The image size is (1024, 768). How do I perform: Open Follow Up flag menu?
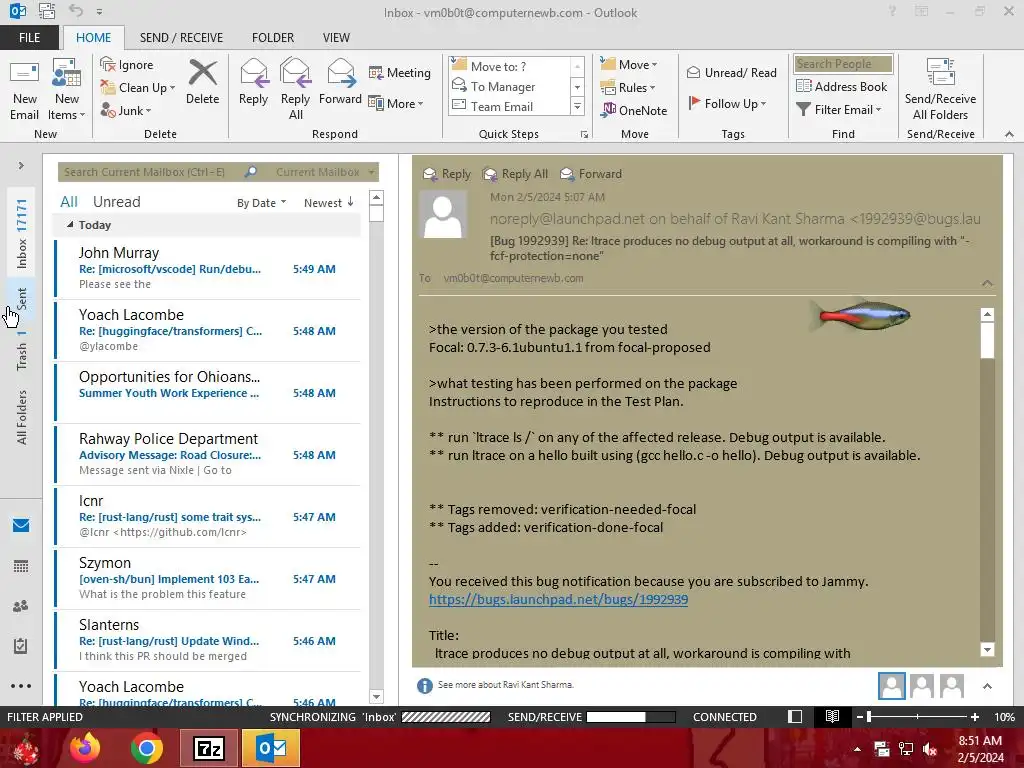pyautogui.click(x=727, y=103)
